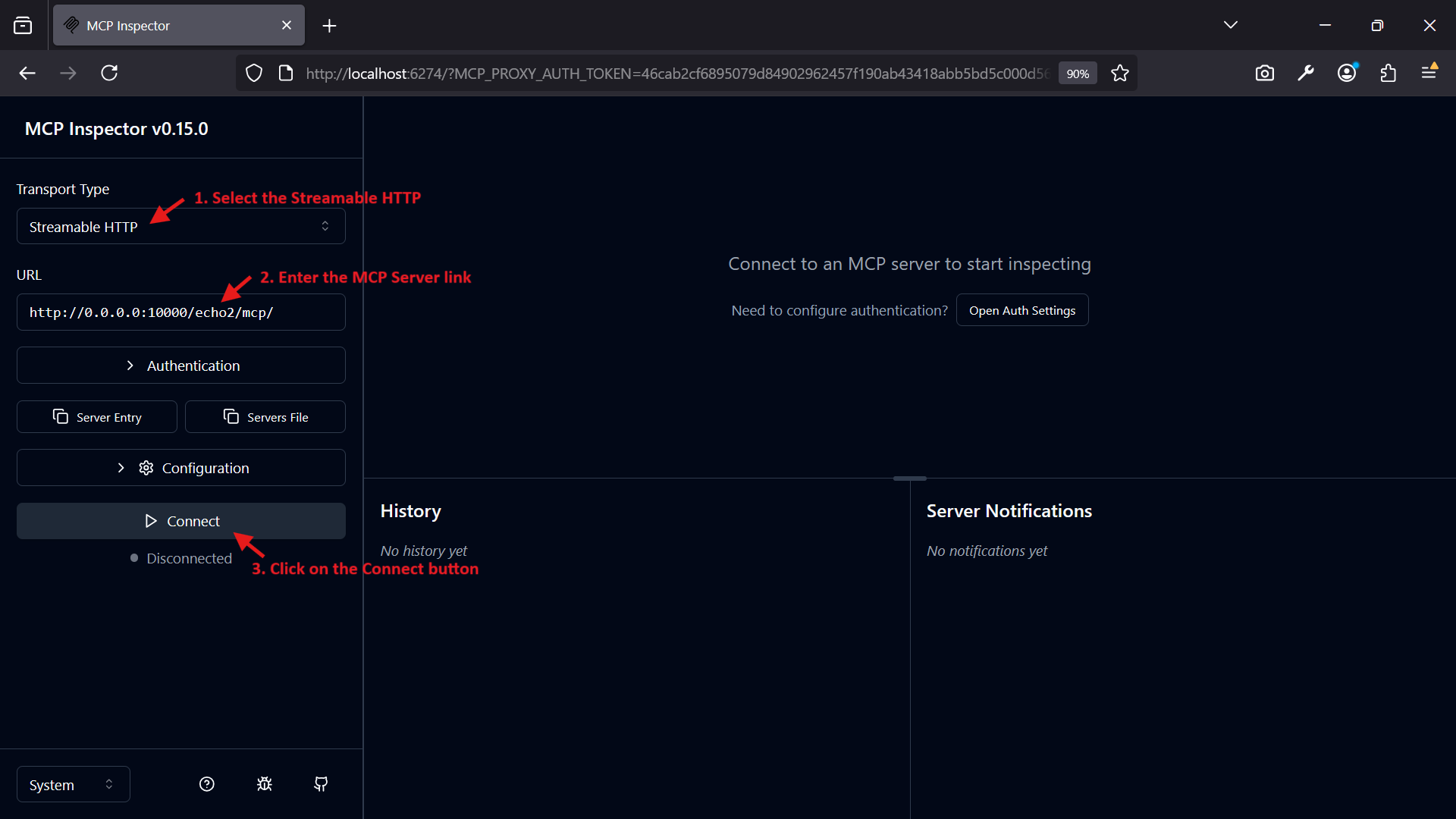This screenshot has height=819, width=1456.
Task: Bookmark the page with star icon
Action: [1120, 73]
